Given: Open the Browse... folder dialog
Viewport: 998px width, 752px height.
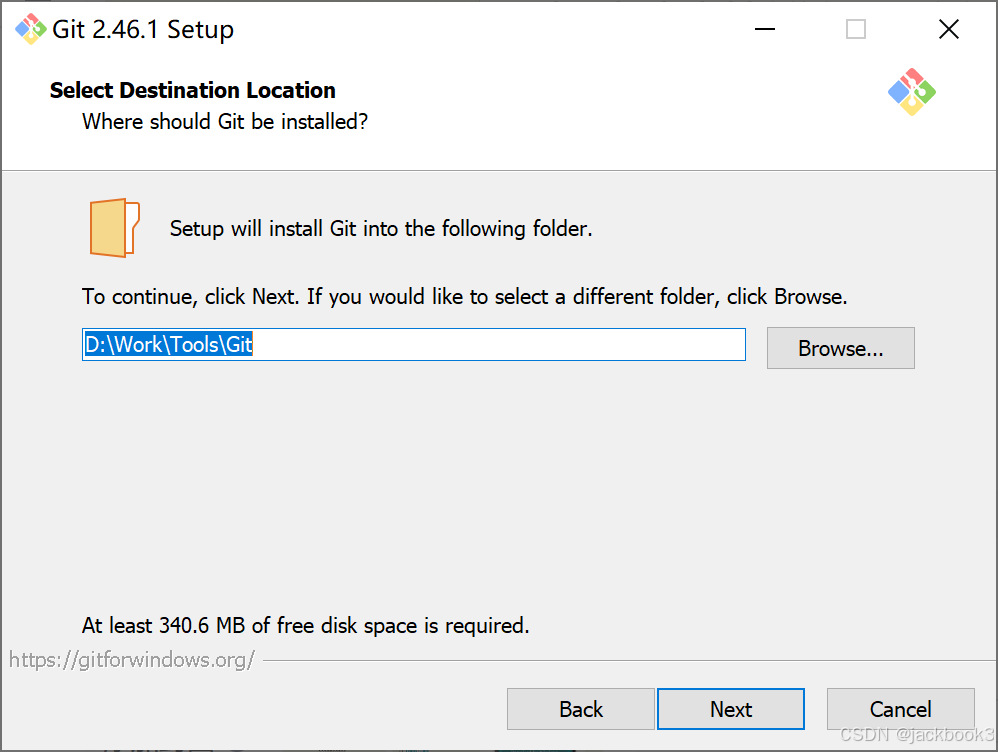Looking at the screenshot, I should pyautogui.click(x=840, y=348).
